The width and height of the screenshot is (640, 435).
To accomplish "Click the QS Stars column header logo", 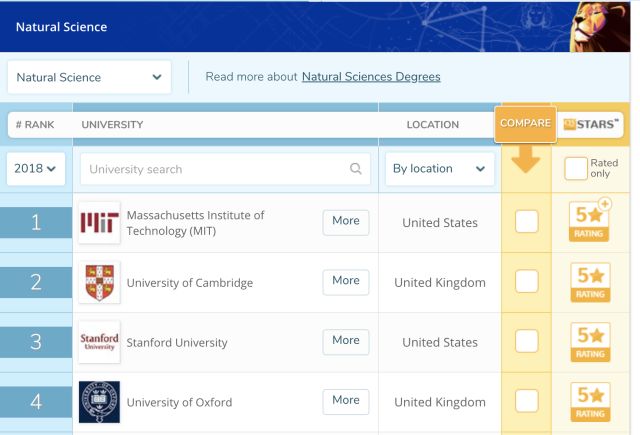I will 591,124.
